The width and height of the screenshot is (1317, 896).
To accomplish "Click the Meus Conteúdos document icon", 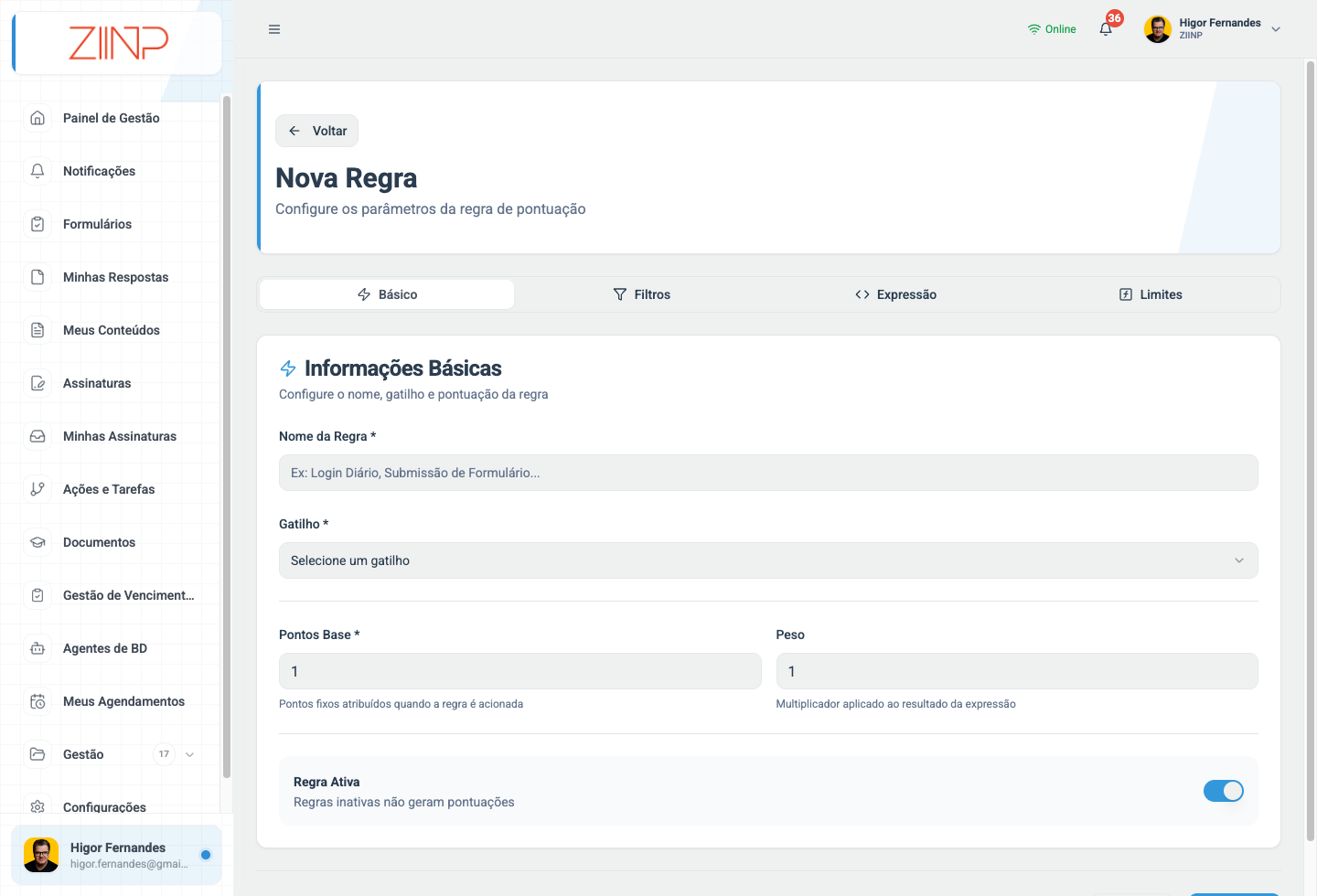I will click(37, 330).
